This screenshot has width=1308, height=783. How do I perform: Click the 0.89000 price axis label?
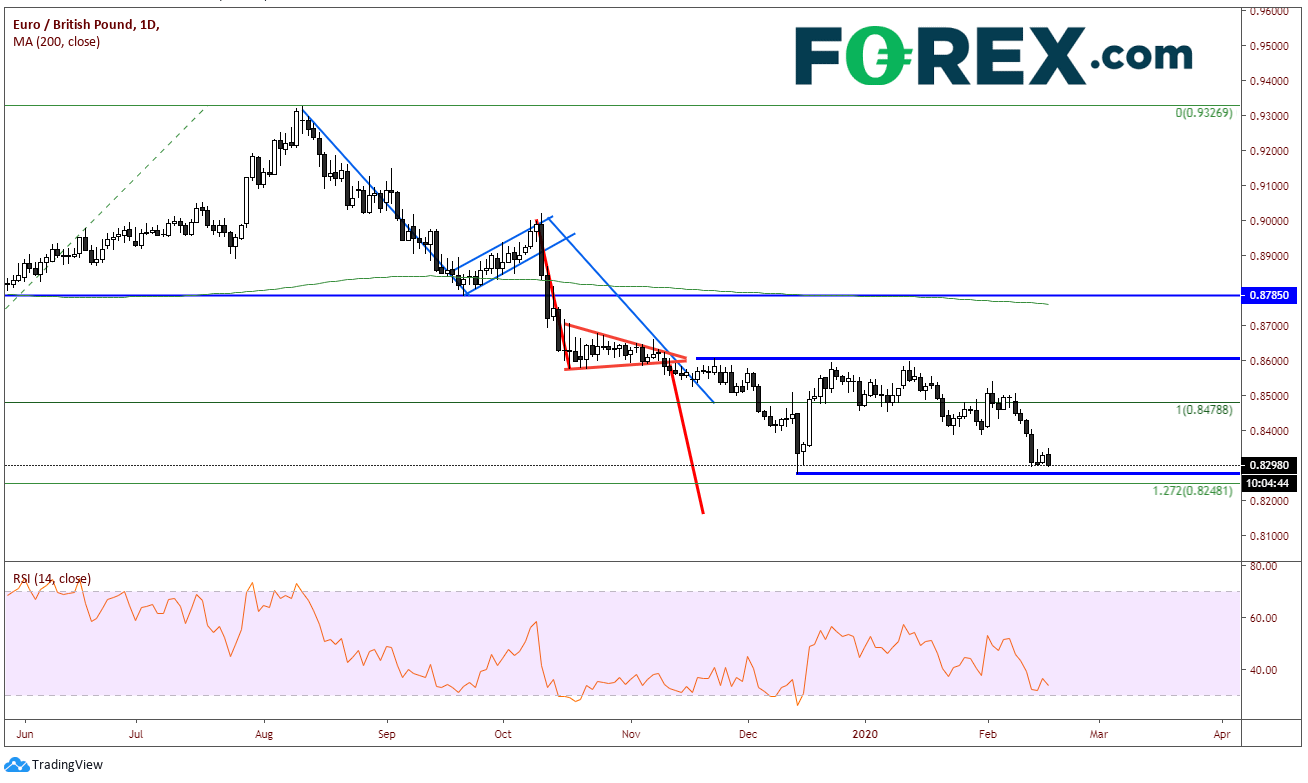pyautogui.click(x=1267, y=256)
